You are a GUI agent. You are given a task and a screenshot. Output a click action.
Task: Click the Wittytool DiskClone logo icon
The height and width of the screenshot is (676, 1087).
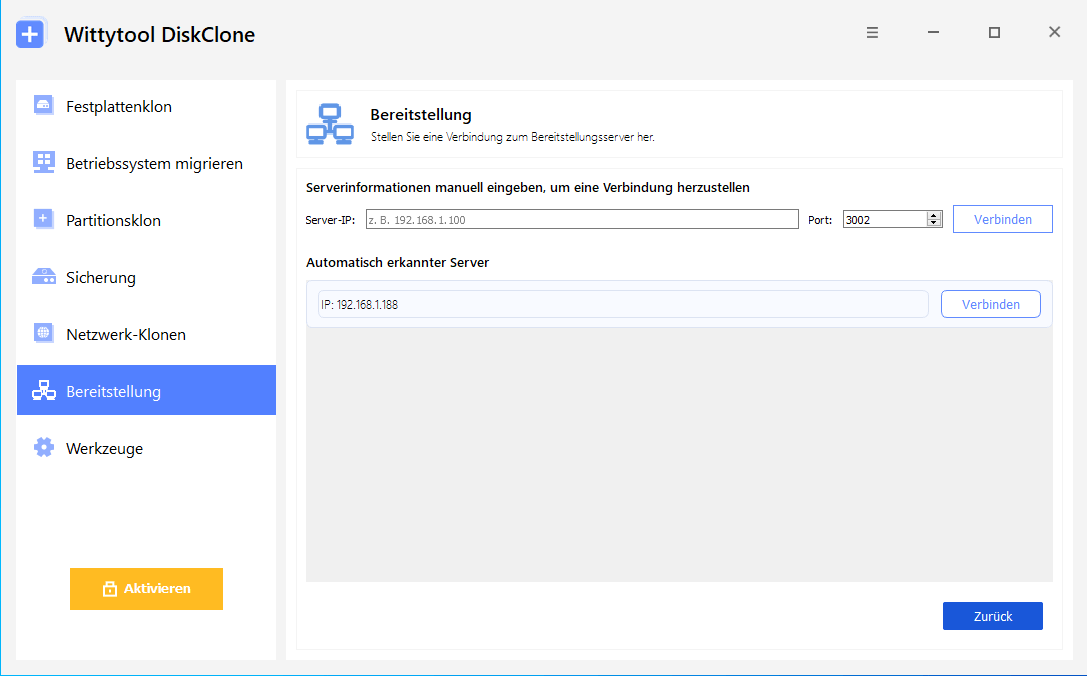click(31, 34)
